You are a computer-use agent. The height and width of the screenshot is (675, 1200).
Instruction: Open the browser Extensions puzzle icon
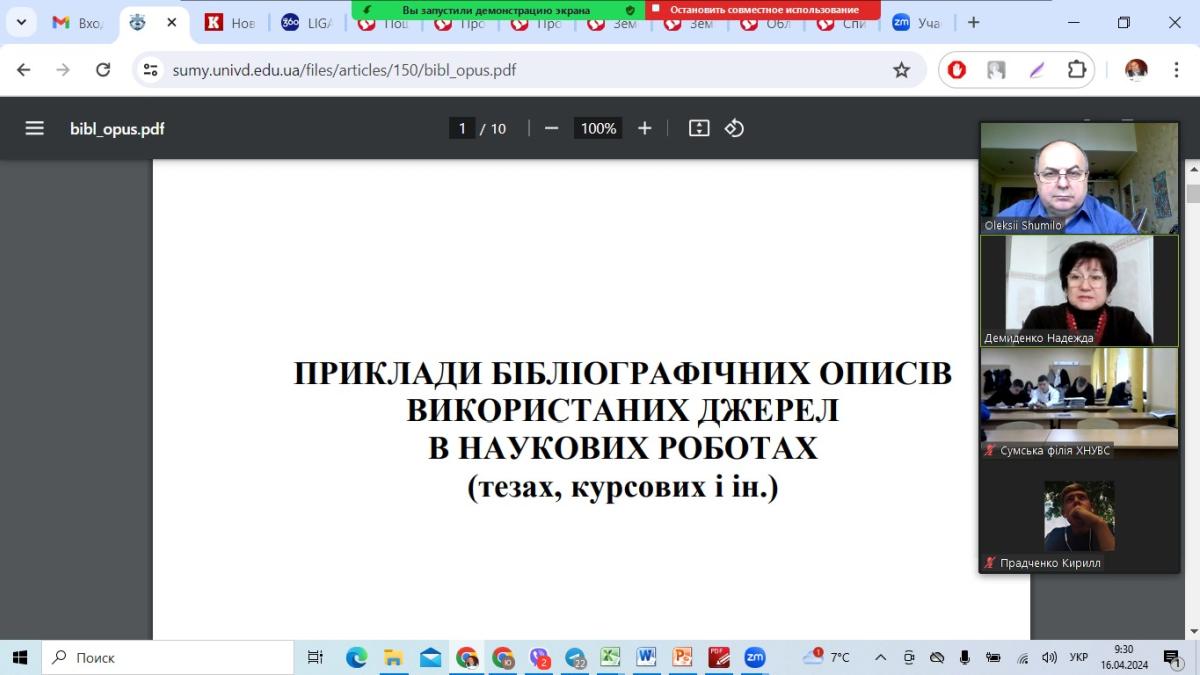(x=1076, y=70)
